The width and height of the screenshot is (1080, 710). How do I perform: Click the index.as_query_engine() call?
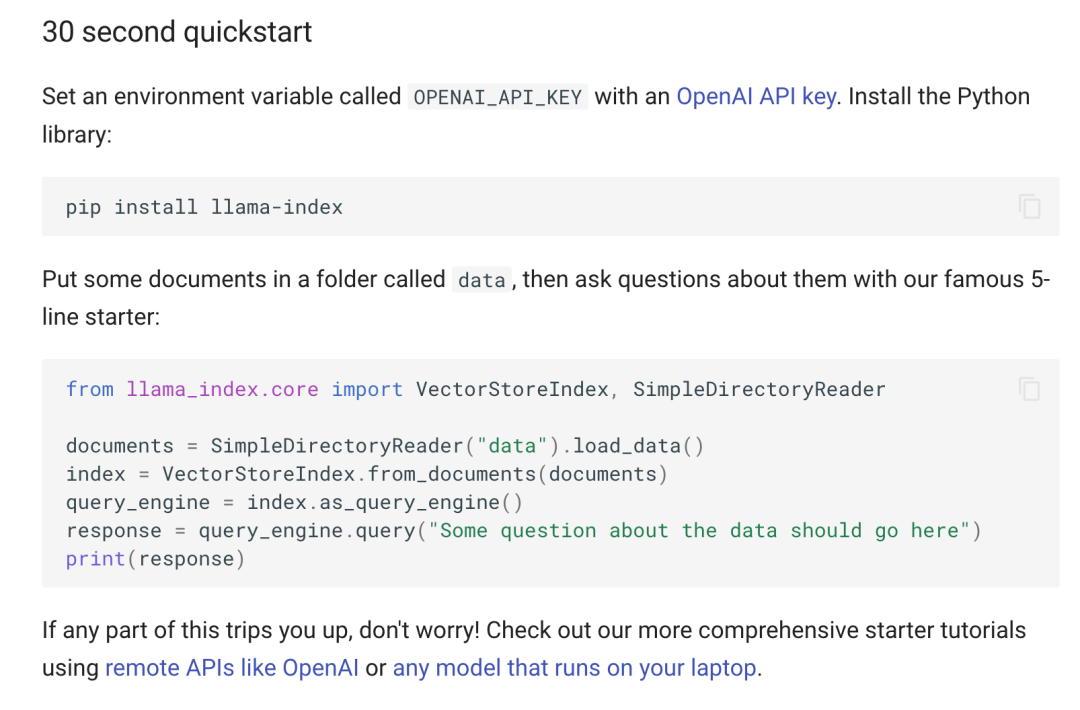point(385,502)
